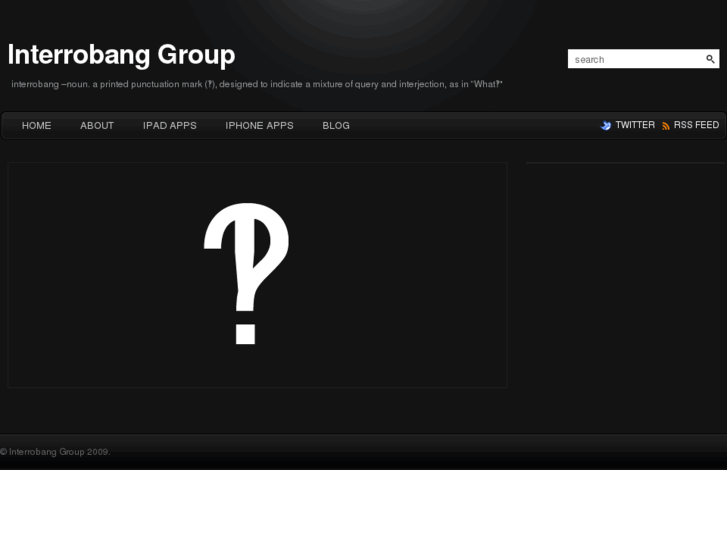Click the large interrobang logo image

click(247, 274)
